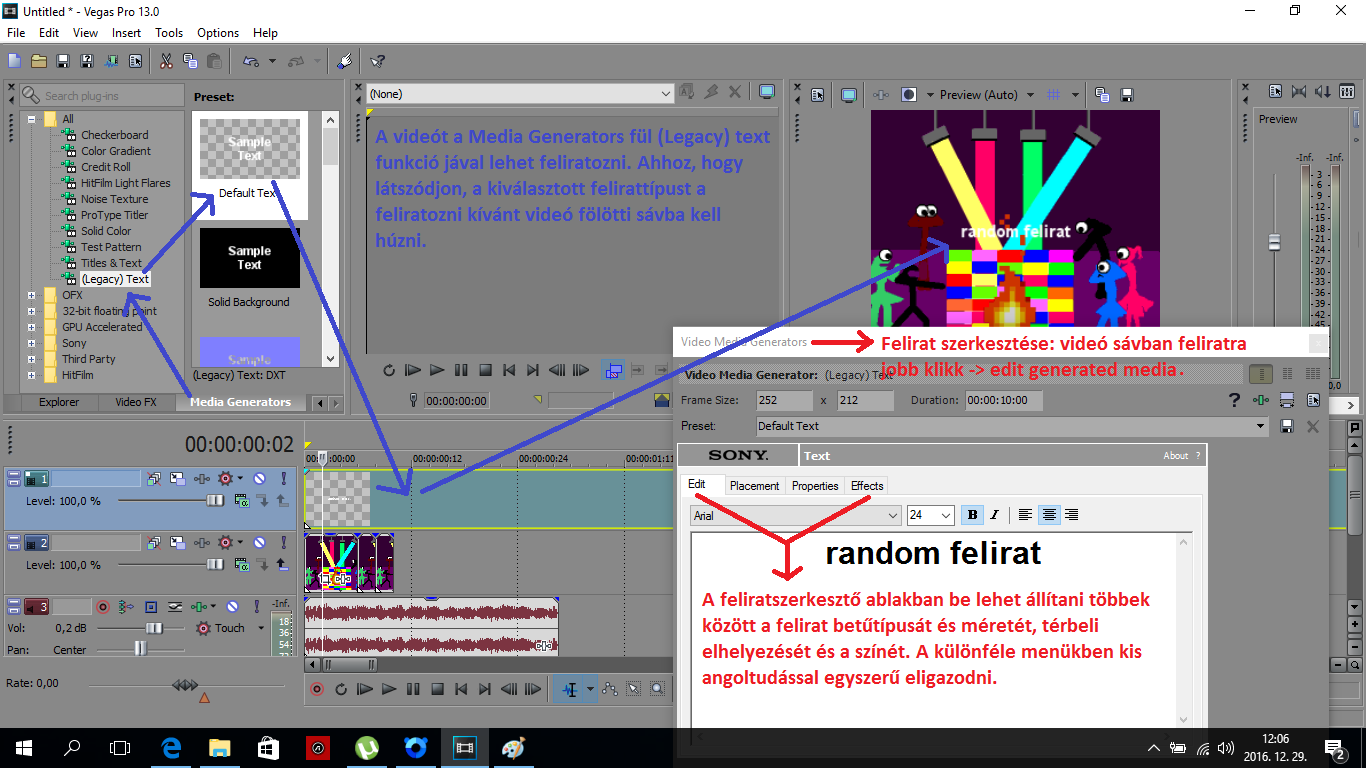Screen dimensions: 1366x768
Task: Click track 1 Level slider handle
Action: [x=215, y=500]
